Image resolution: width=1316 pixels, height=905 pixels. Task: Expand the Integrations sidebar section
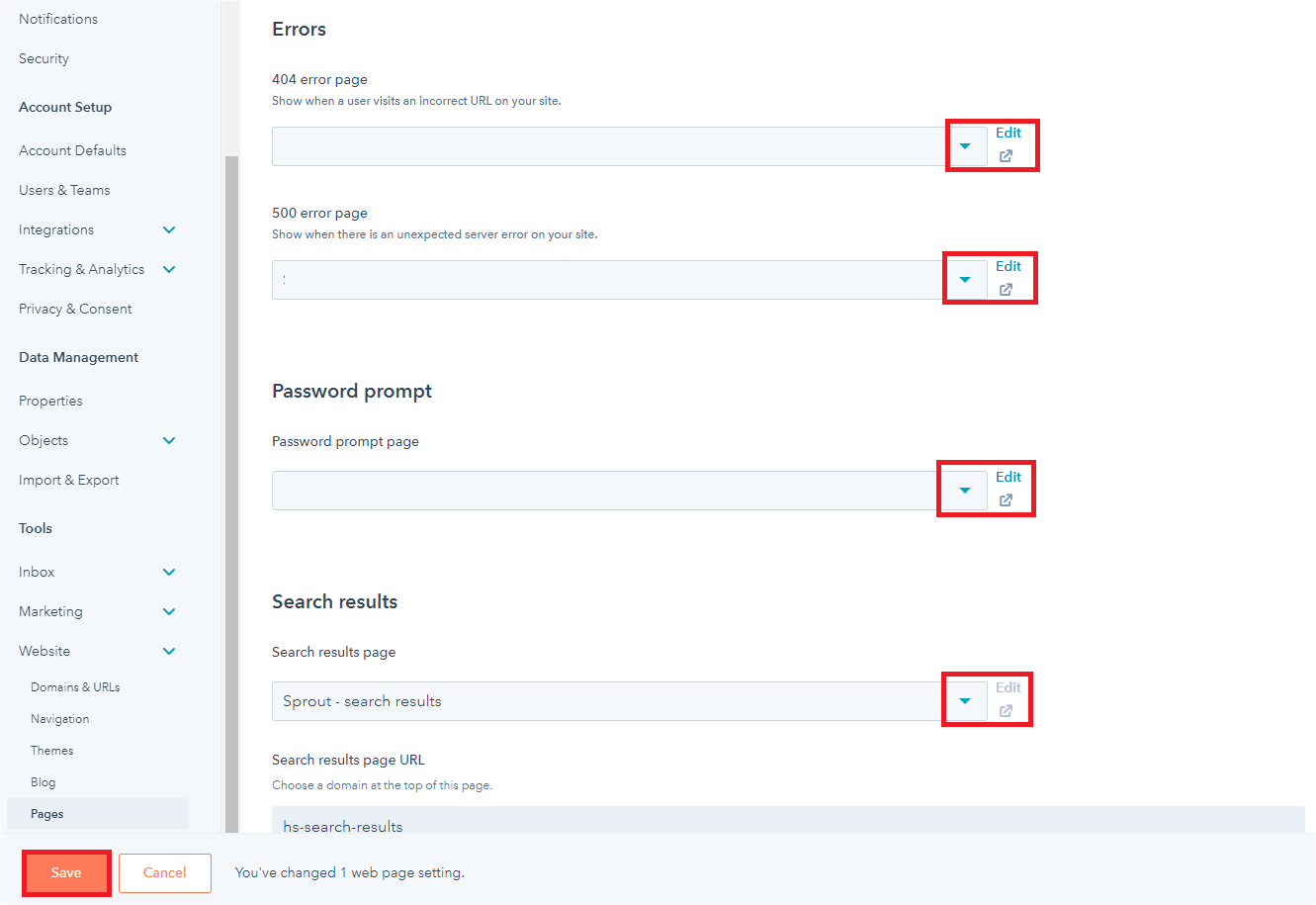tap(169, 230)
